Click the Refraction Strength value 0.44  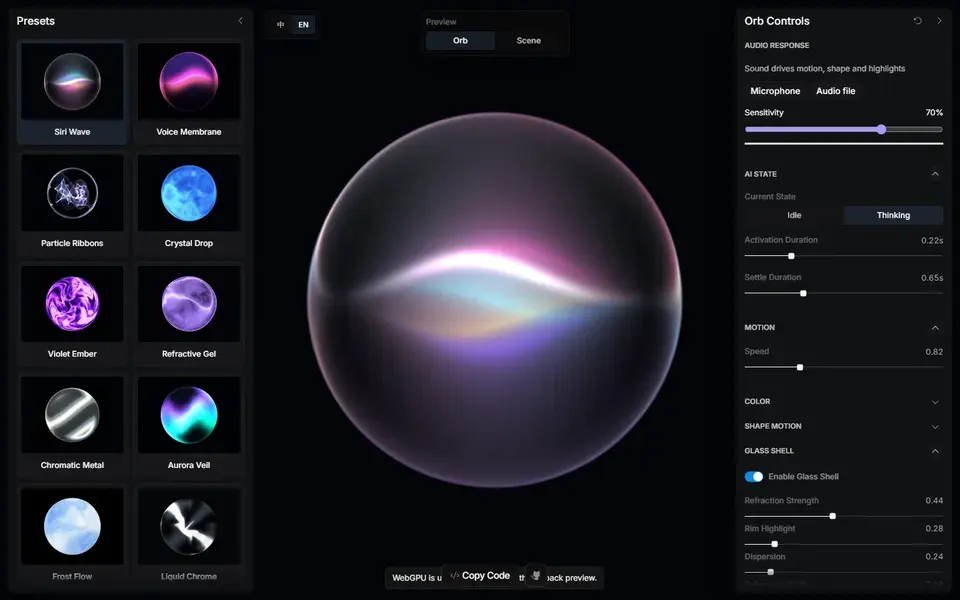(x=934, y=500)
